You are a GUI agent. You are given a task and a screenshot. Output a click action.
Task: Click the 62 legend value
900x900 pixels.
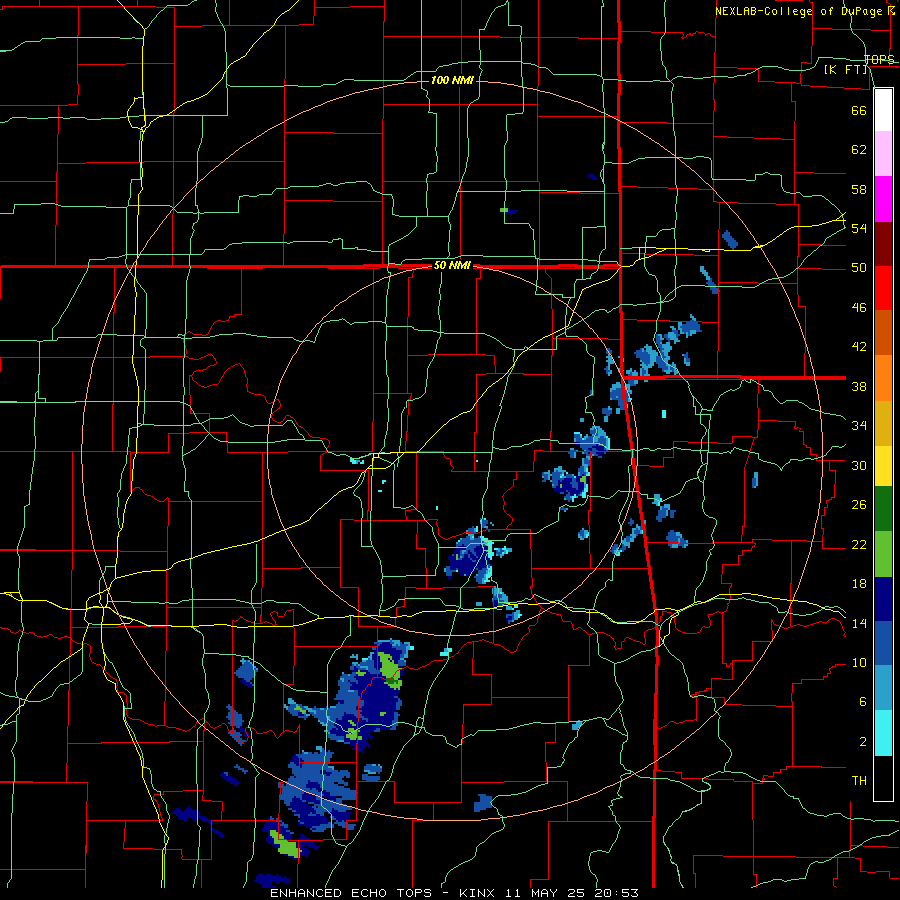pyautogui.click(x=859, y=150)
